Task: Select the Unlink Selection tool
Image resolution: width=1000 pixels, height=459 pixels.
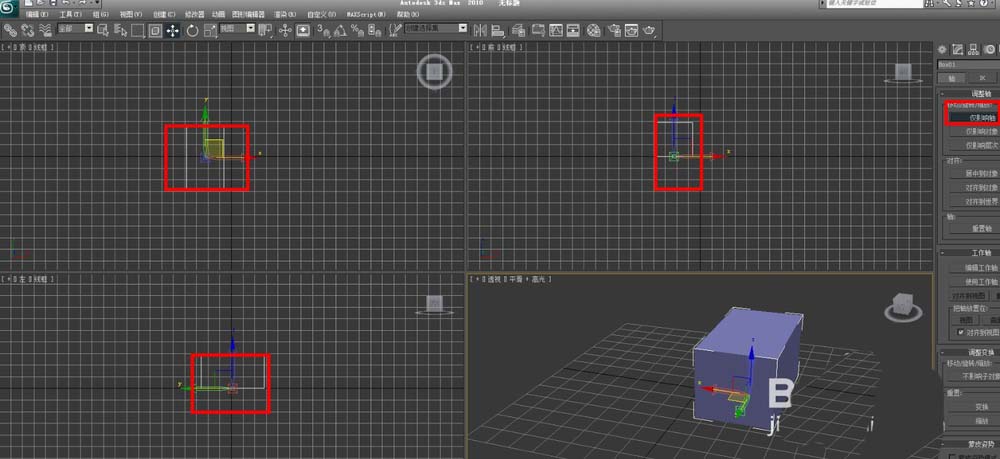Action: (x=28, y=30)
